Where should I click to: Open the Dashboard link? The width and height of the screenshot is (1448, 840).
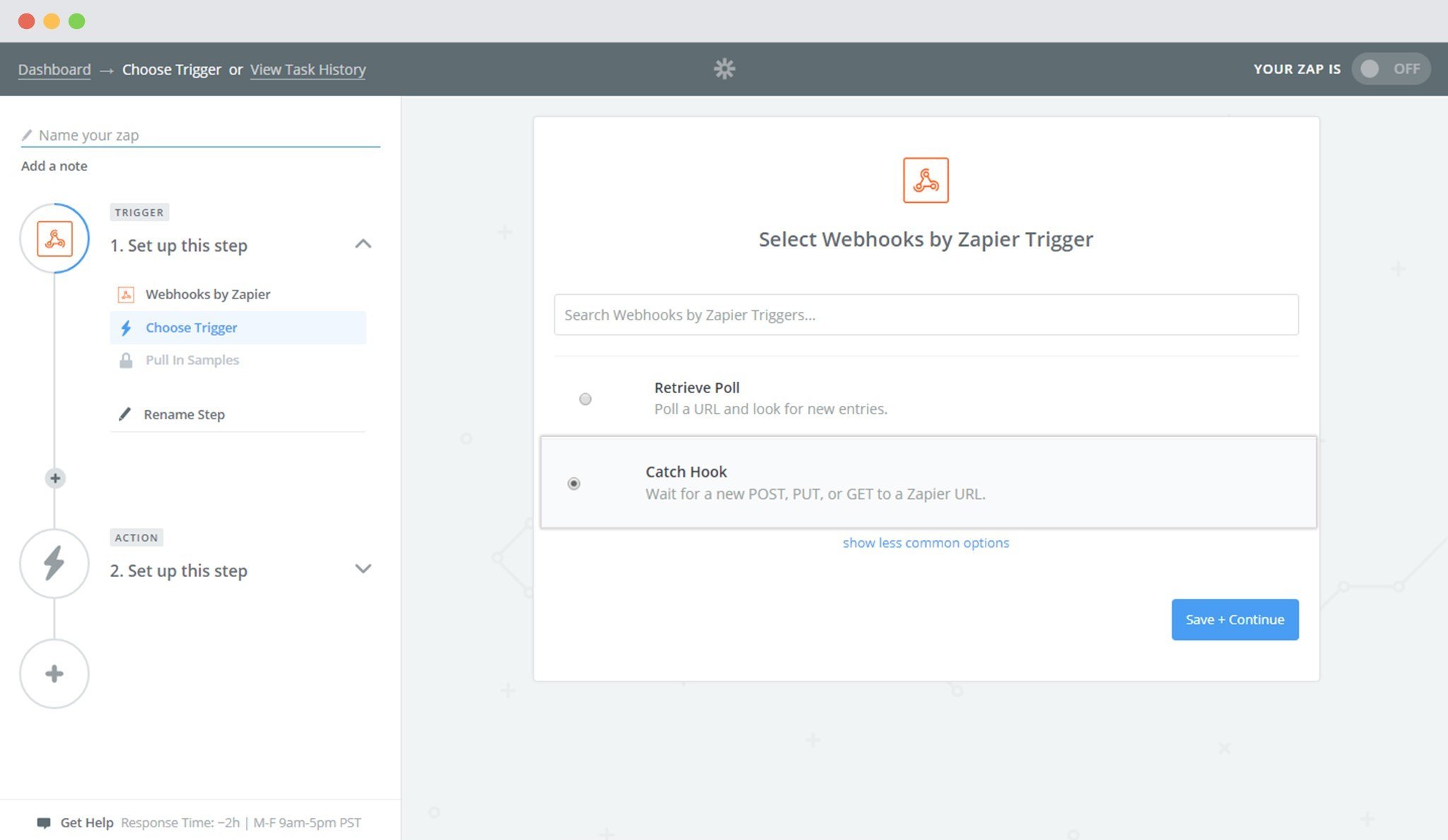54,69
